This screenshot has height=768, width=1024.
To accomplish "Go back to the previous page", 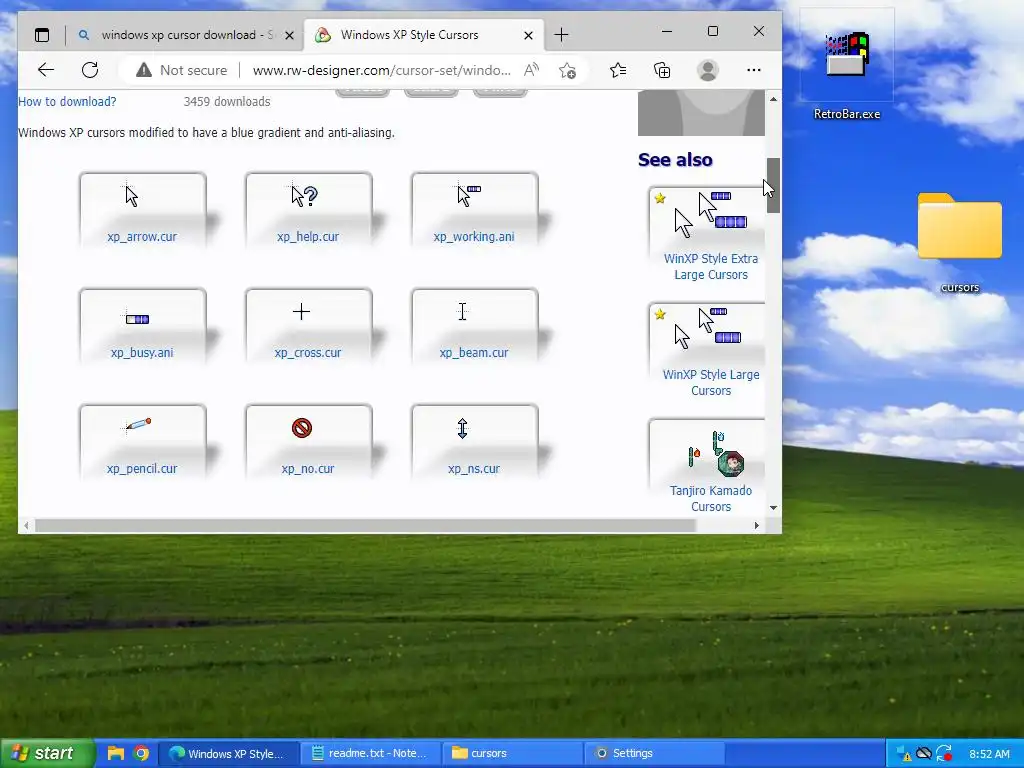I will pos(46,70).
